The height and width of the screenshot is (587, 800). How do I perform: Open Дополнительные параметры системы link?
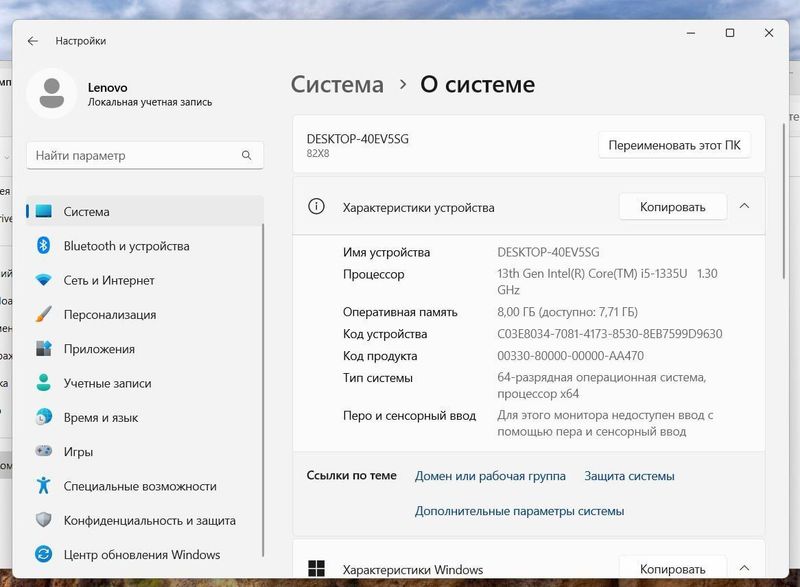pos(519,511)
